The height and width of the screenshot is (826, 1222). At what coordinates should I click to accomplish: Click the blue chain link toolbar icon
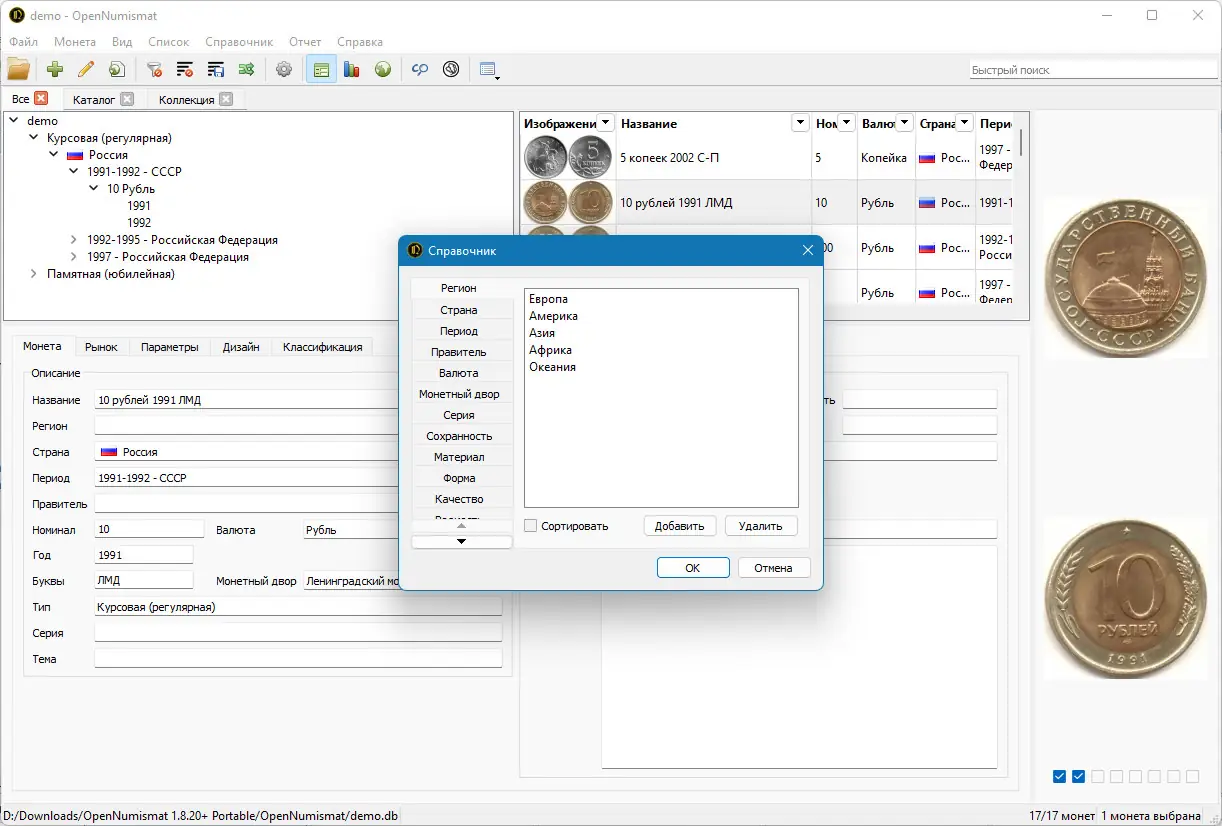point(420,70)
